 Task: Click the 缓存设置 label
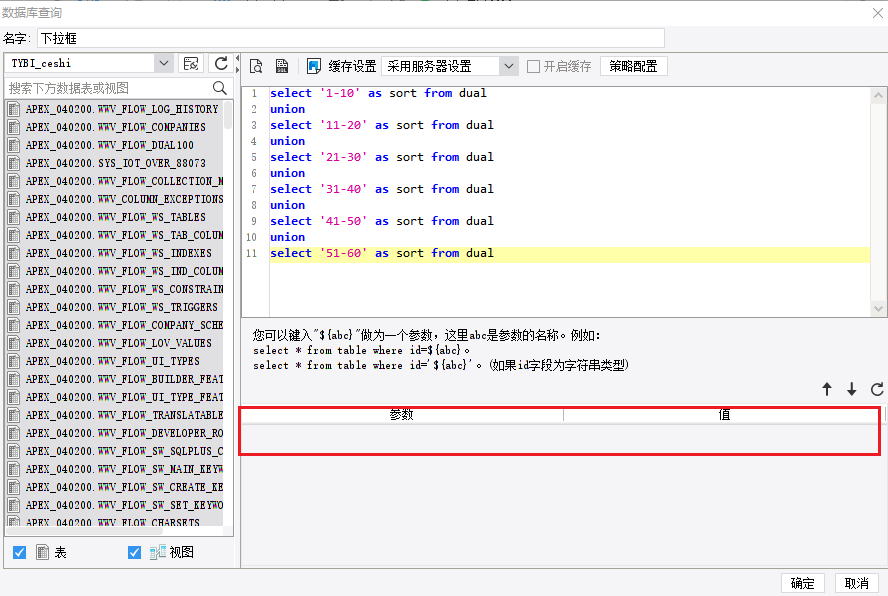coord(352,66)
